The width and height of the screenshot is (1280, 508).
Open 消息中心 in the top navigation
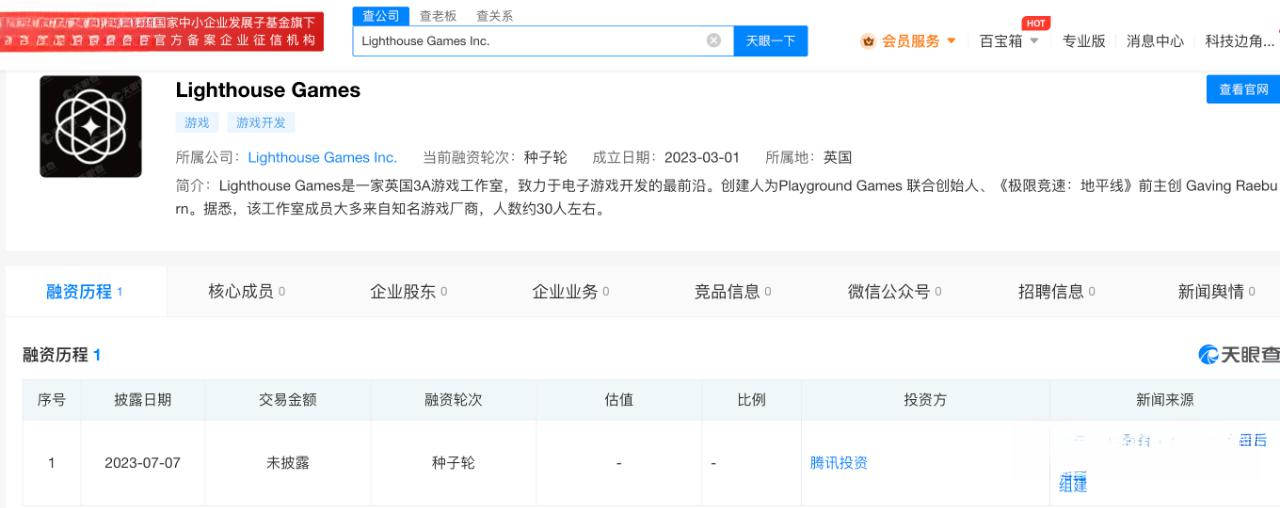pyautogui.click(x=1155, y=41)
